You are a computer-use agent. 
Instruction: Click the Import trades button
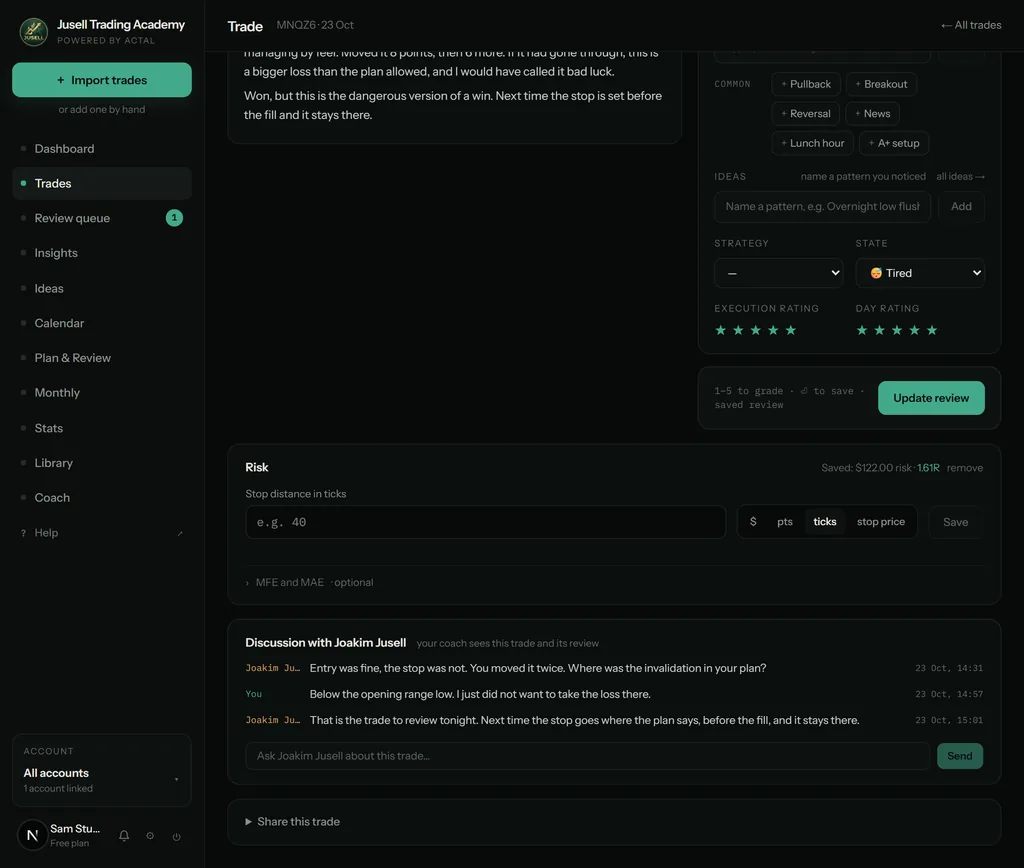pos(102,80)
